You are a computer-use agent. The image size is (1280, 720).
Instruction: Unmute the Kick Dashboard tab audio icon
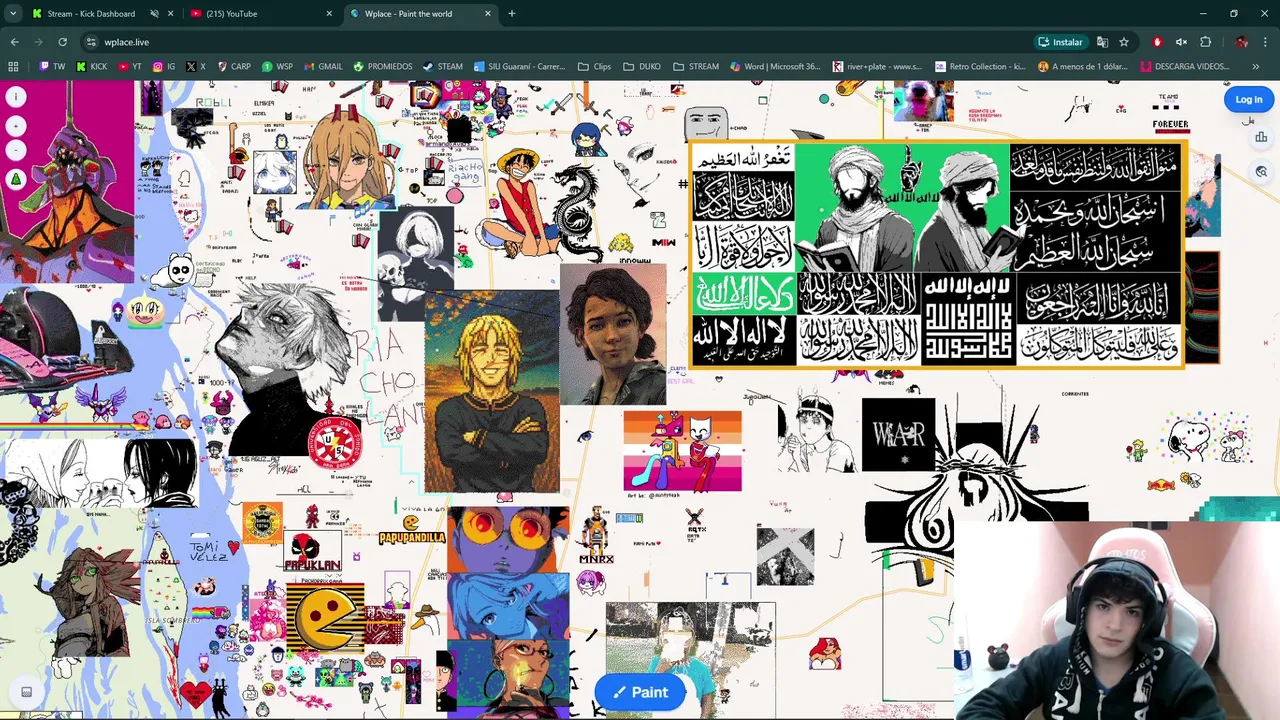tap(154, 14)
